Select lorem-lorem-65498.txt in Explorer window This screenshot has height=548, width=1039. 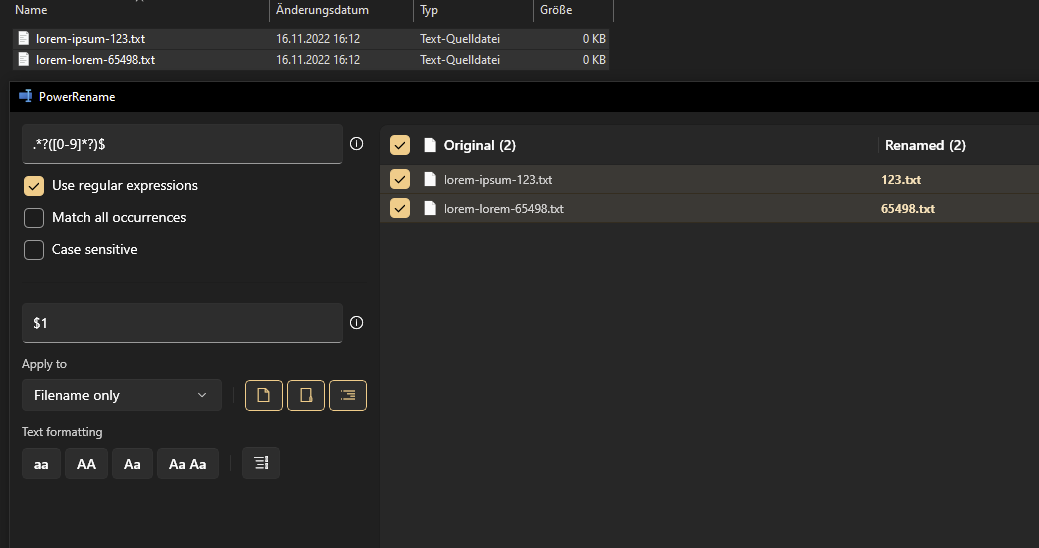[x=95, y=60]
